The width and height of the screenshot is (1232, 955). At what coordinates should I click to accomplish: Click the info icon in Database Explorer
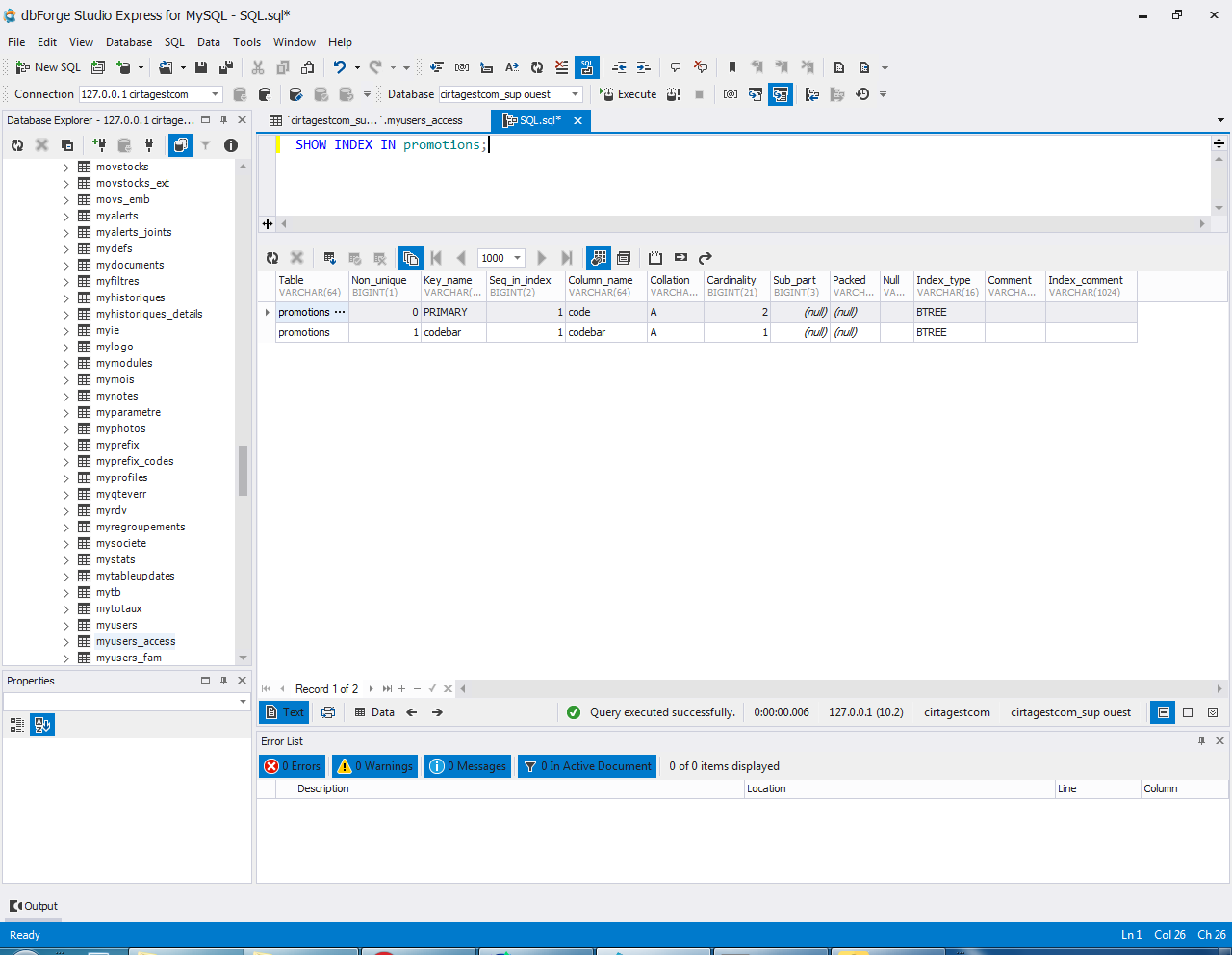pyautogui.click(x=231, y=145)
